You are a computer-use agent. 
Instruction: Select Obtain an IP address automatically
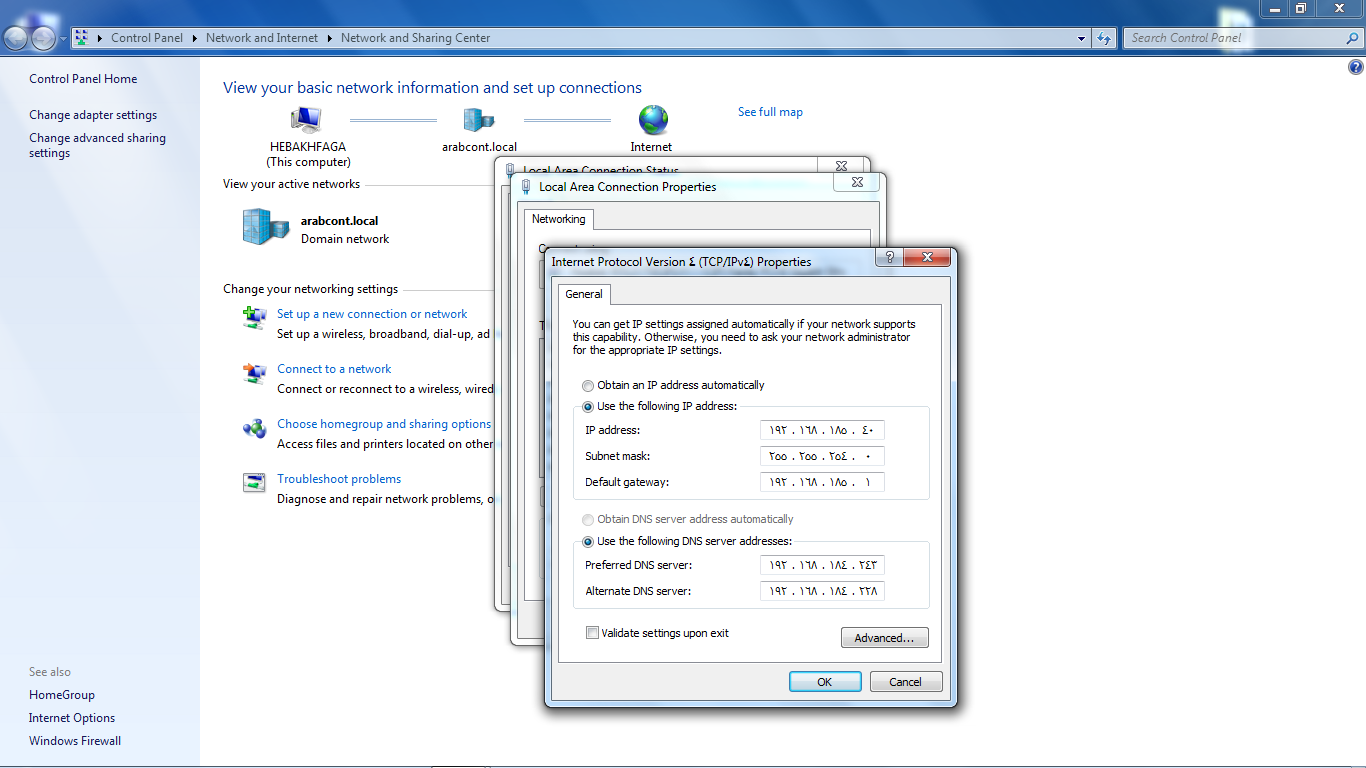(x=588, y=386)
